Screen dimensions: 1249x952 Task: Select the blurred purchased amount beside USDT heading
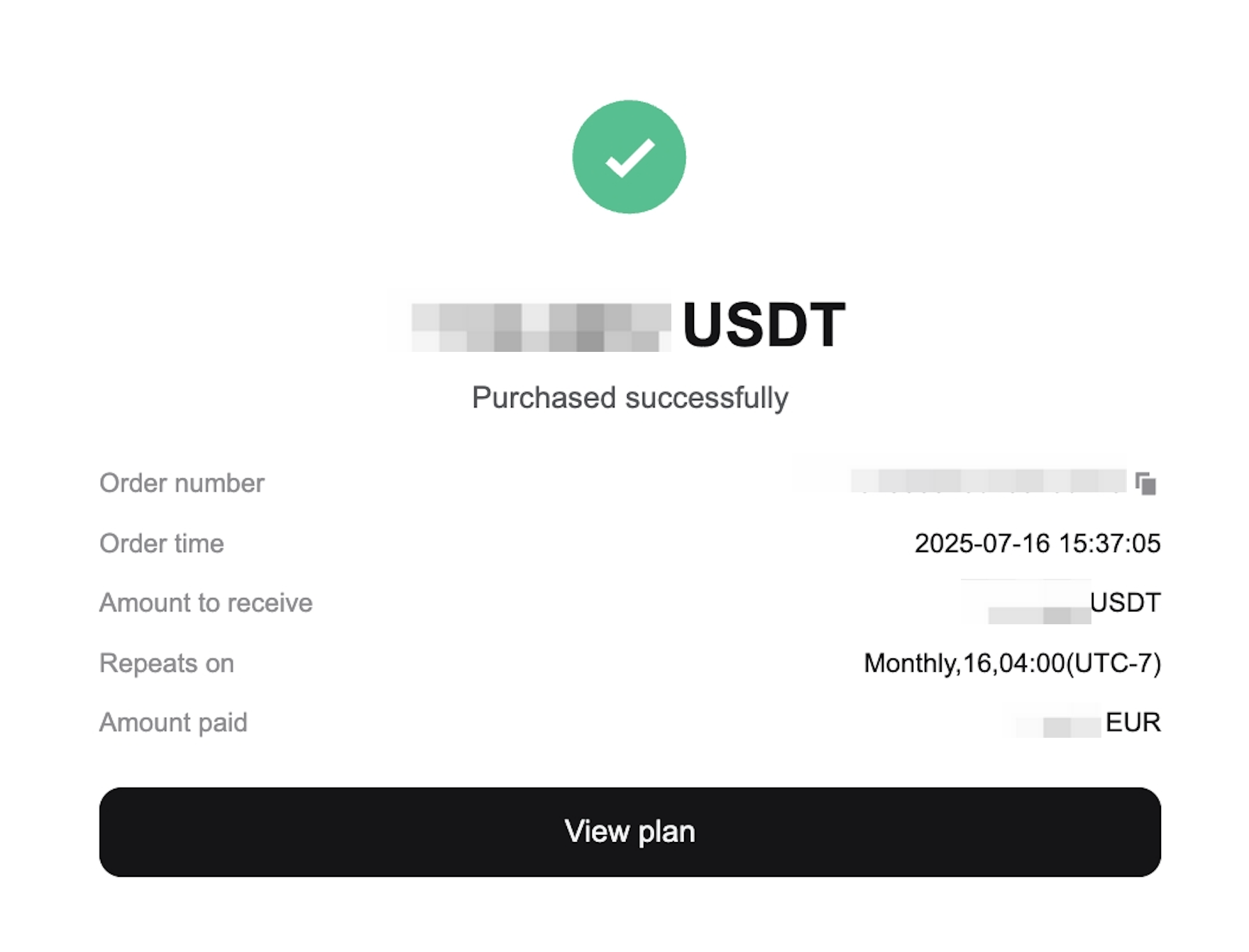click(541, 327)
